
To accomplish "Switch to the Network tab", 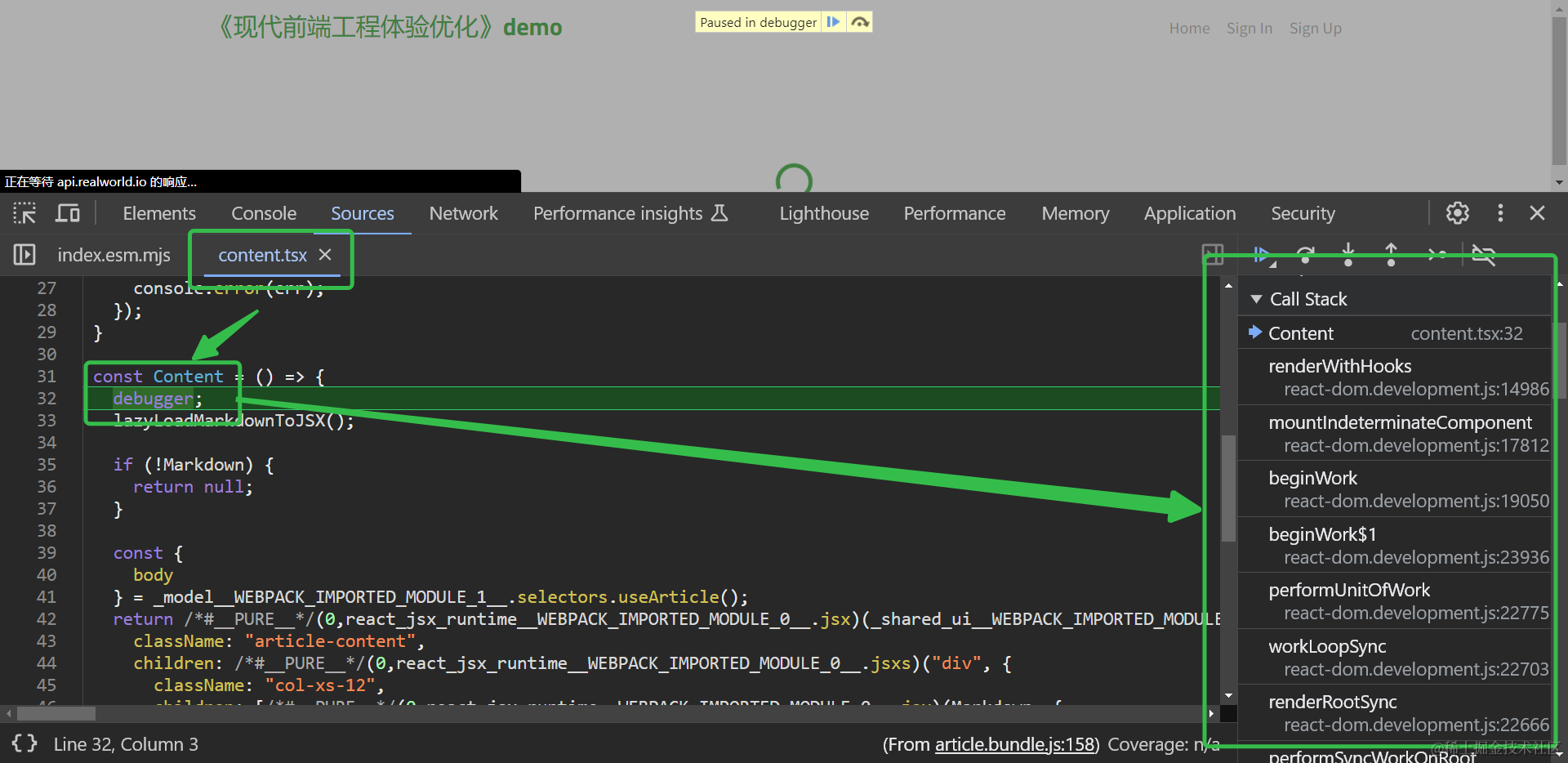I will click(x=463, y=213).
